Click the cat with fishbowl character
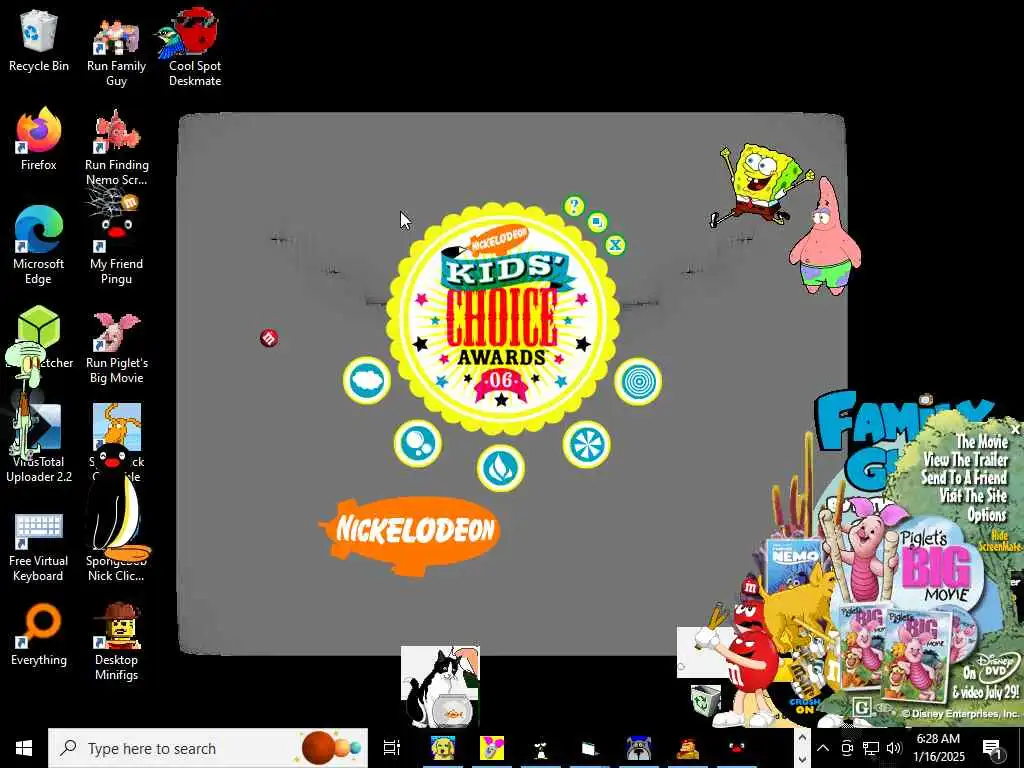 click(440, 686)
